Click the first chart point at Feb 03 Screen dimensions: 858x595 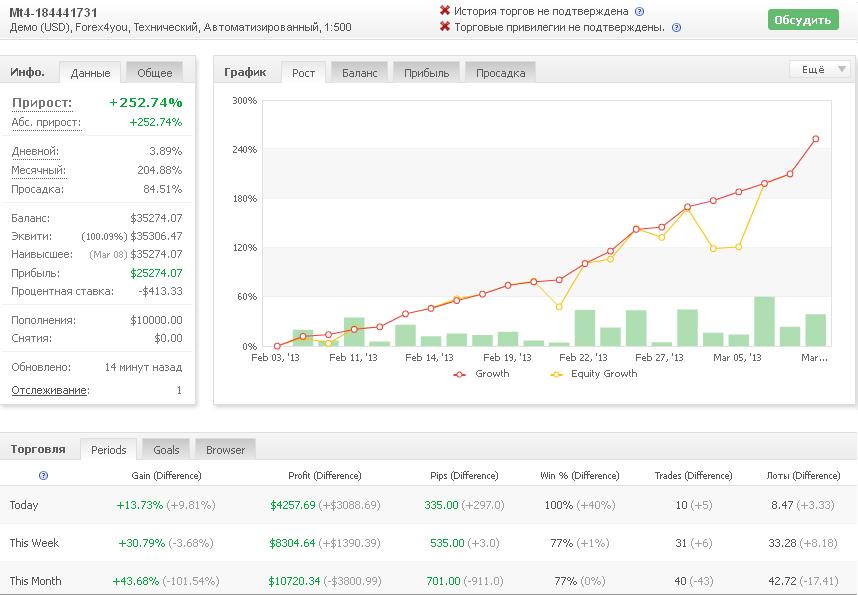277,346
